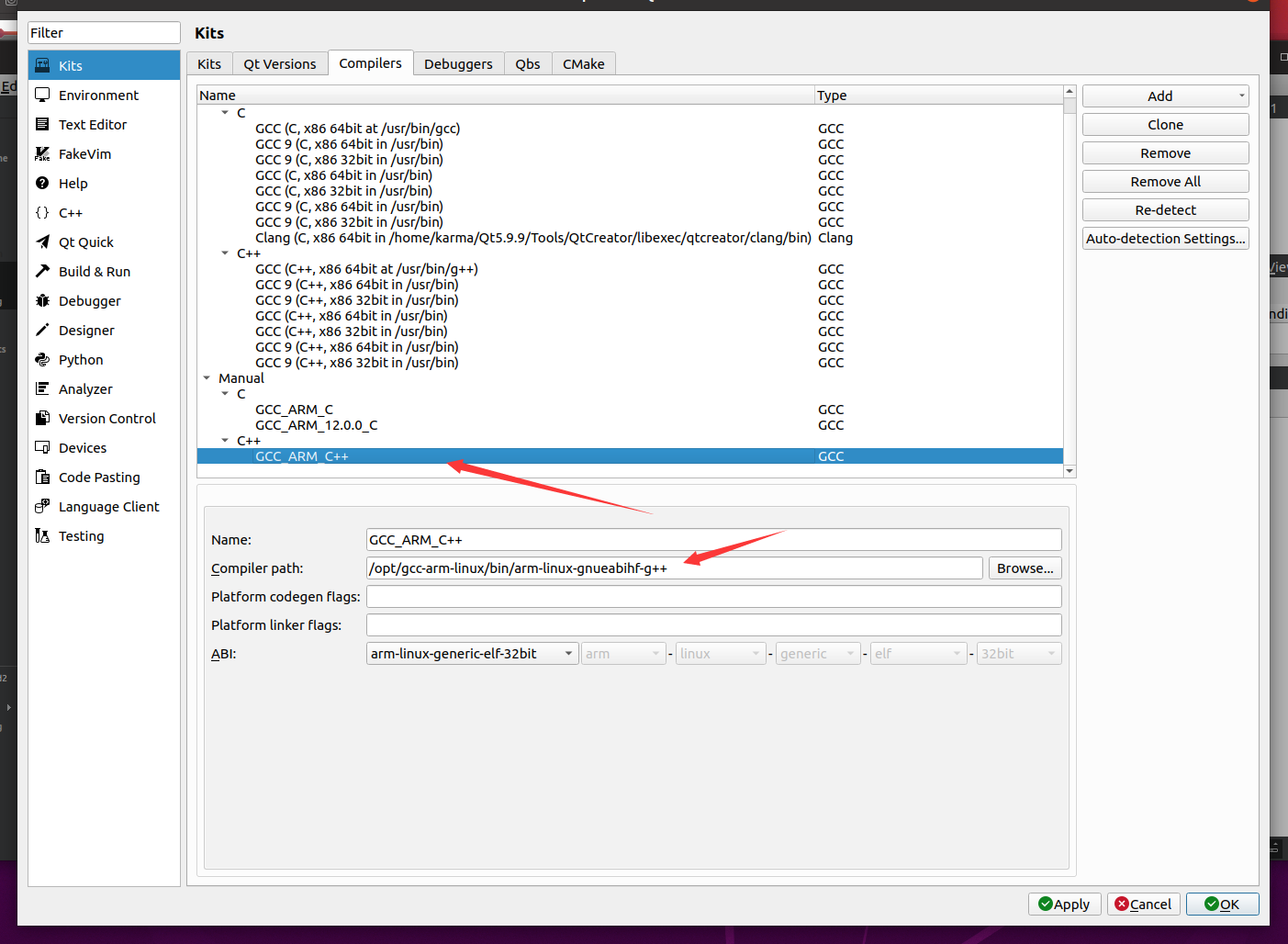Select the Devices settings icon
Viewport: 1288px width, 944px height.
tap(40, 447)
